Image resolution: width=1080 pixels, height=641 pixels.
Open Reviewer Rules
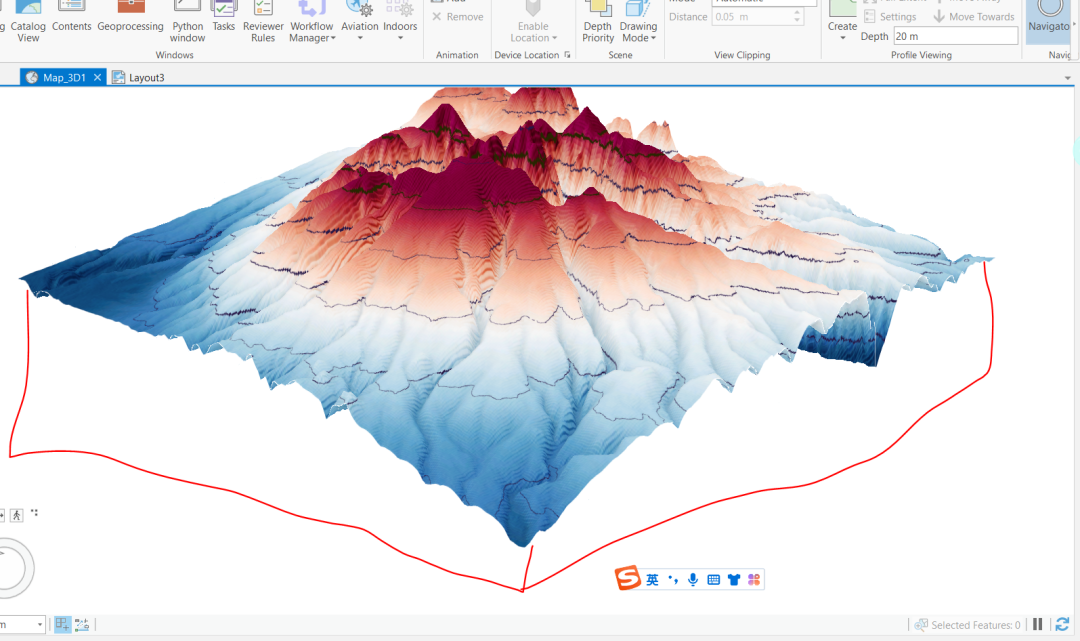[x=262, y=21]
